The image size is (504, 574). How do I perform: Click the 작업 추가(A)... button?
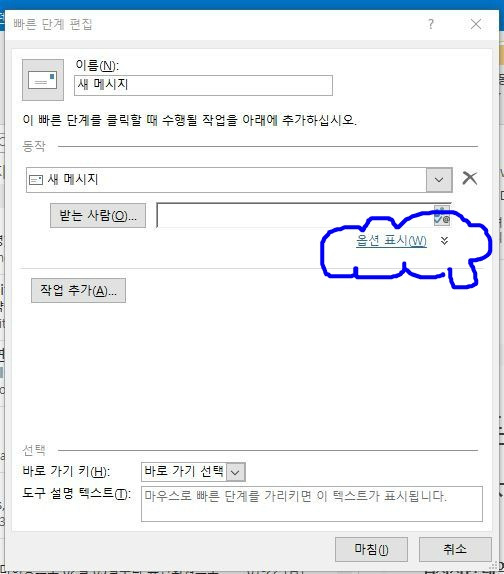[78, 291]
